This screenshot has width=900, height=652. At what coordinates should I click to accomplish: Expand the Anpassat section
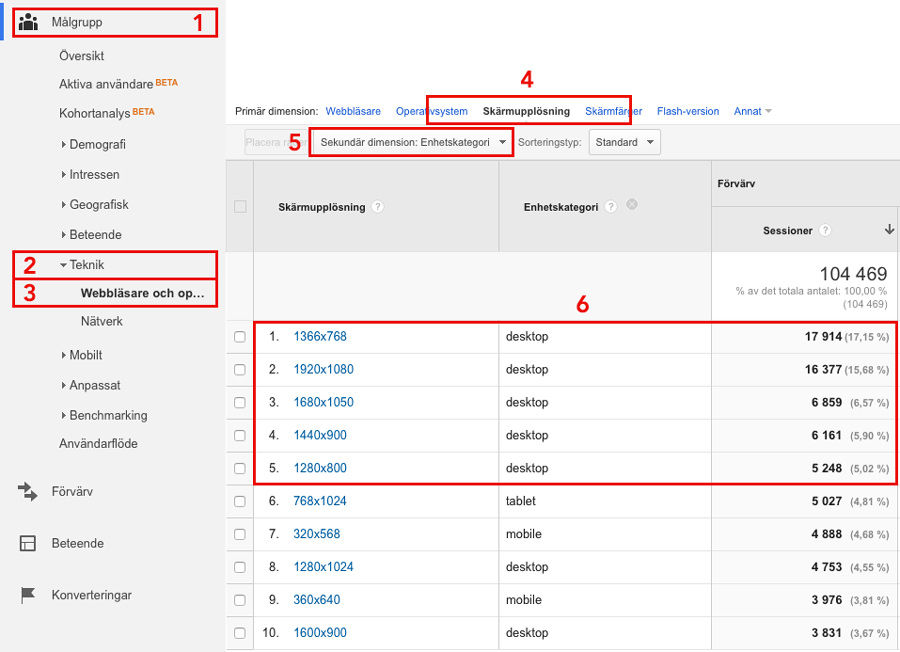[x=91, y=385]
